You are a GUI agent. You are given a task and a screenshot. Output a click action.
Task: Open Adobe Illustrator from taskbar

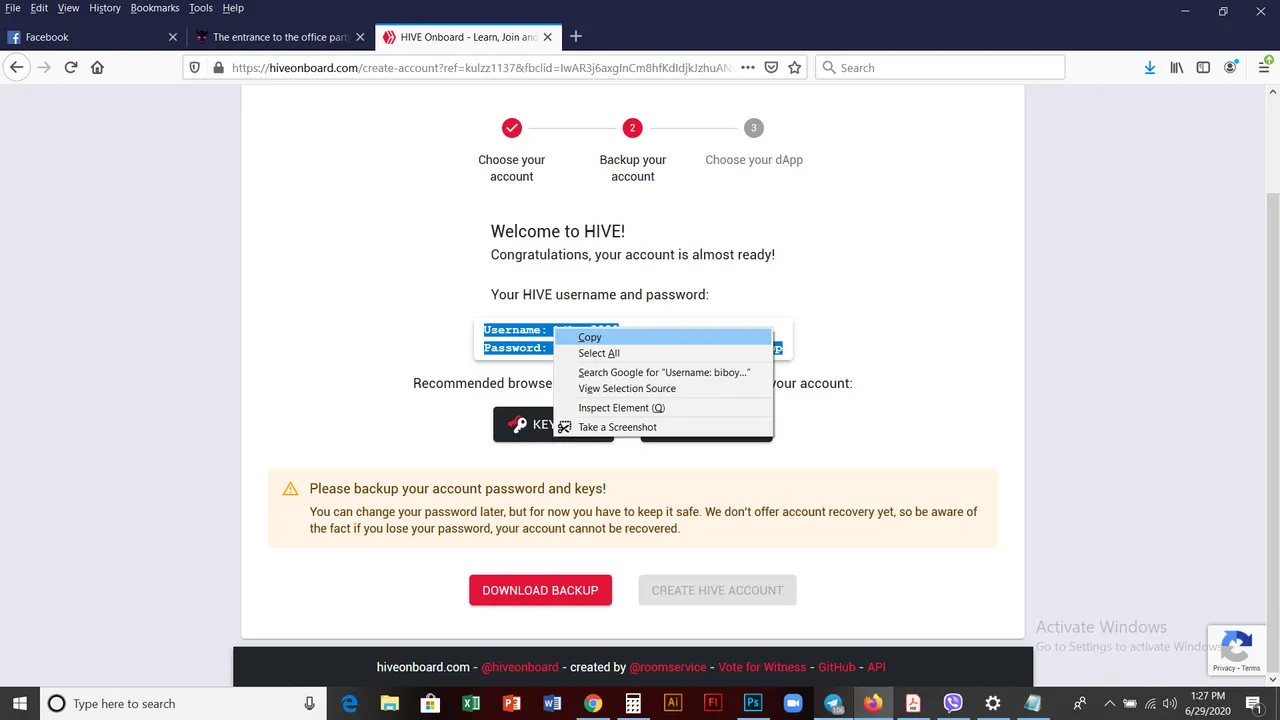pyautogui.click(x=673, y=703)
